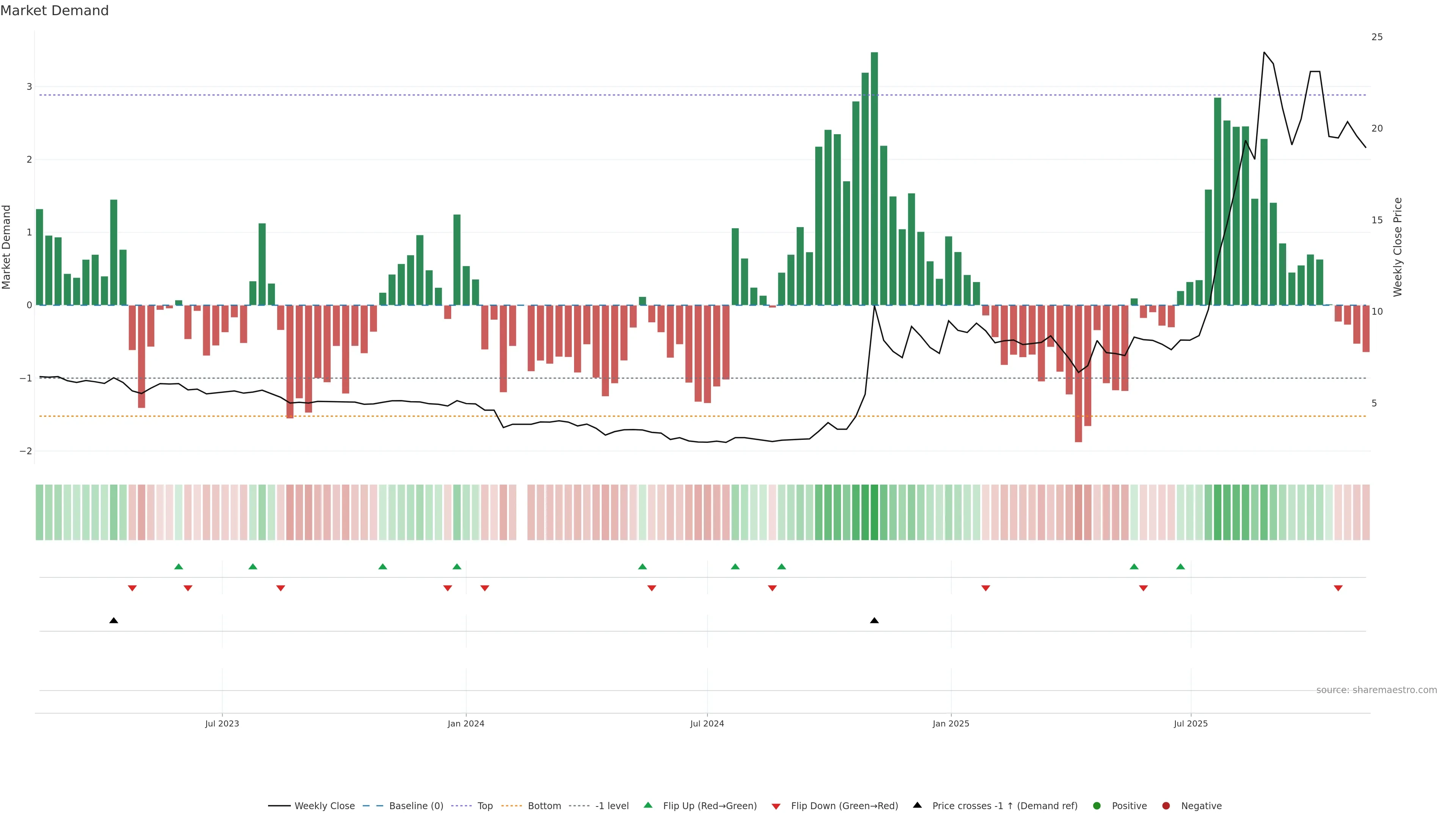The height and width of the screenshot is (819, 1456).
Task: Toggle the Top dotted-line legend entry
Action: 485,805
